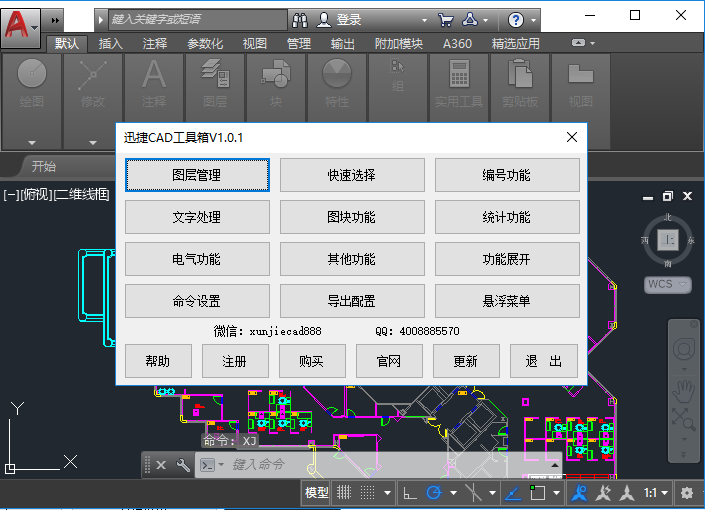Toggle 2D object snap square icon

click(x=537, y=493)
